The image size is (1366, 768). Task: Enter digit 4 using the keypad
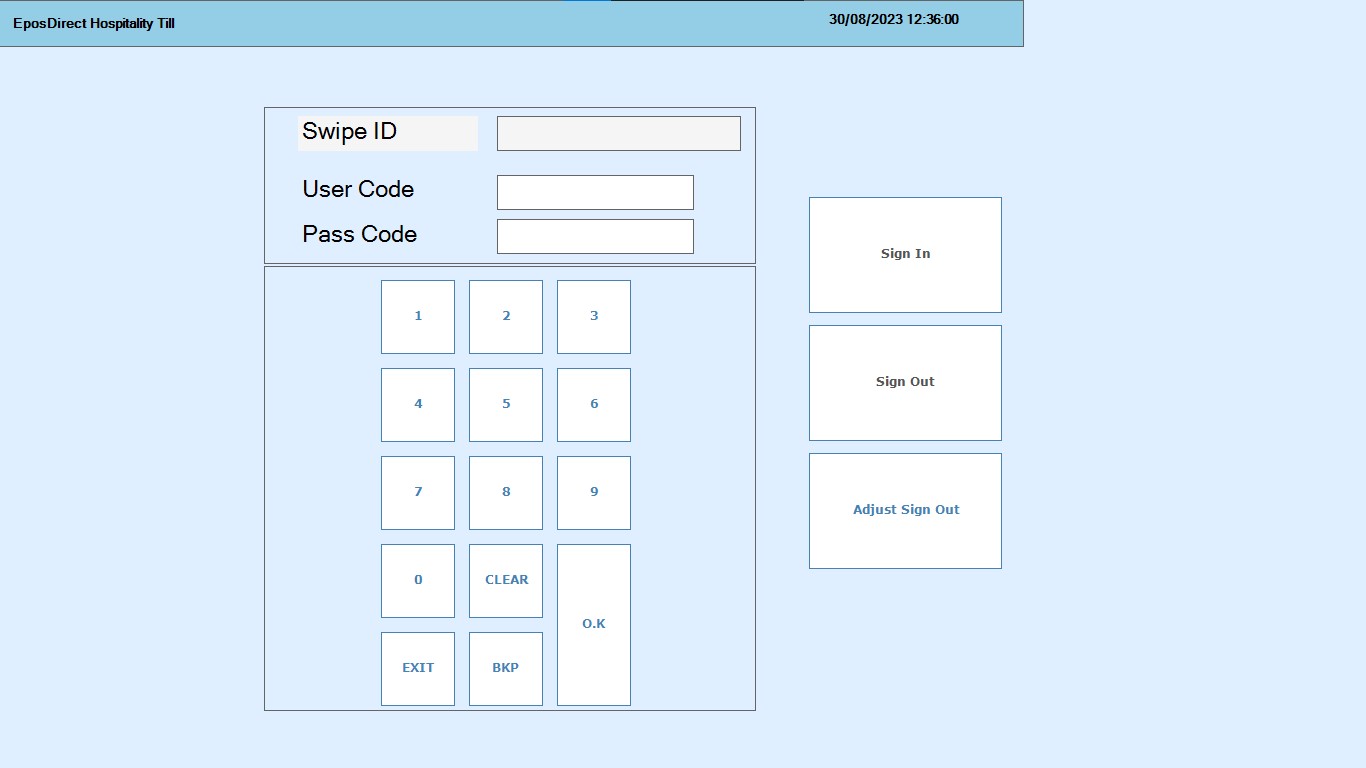pyautogui.click(x=417, y=404)
